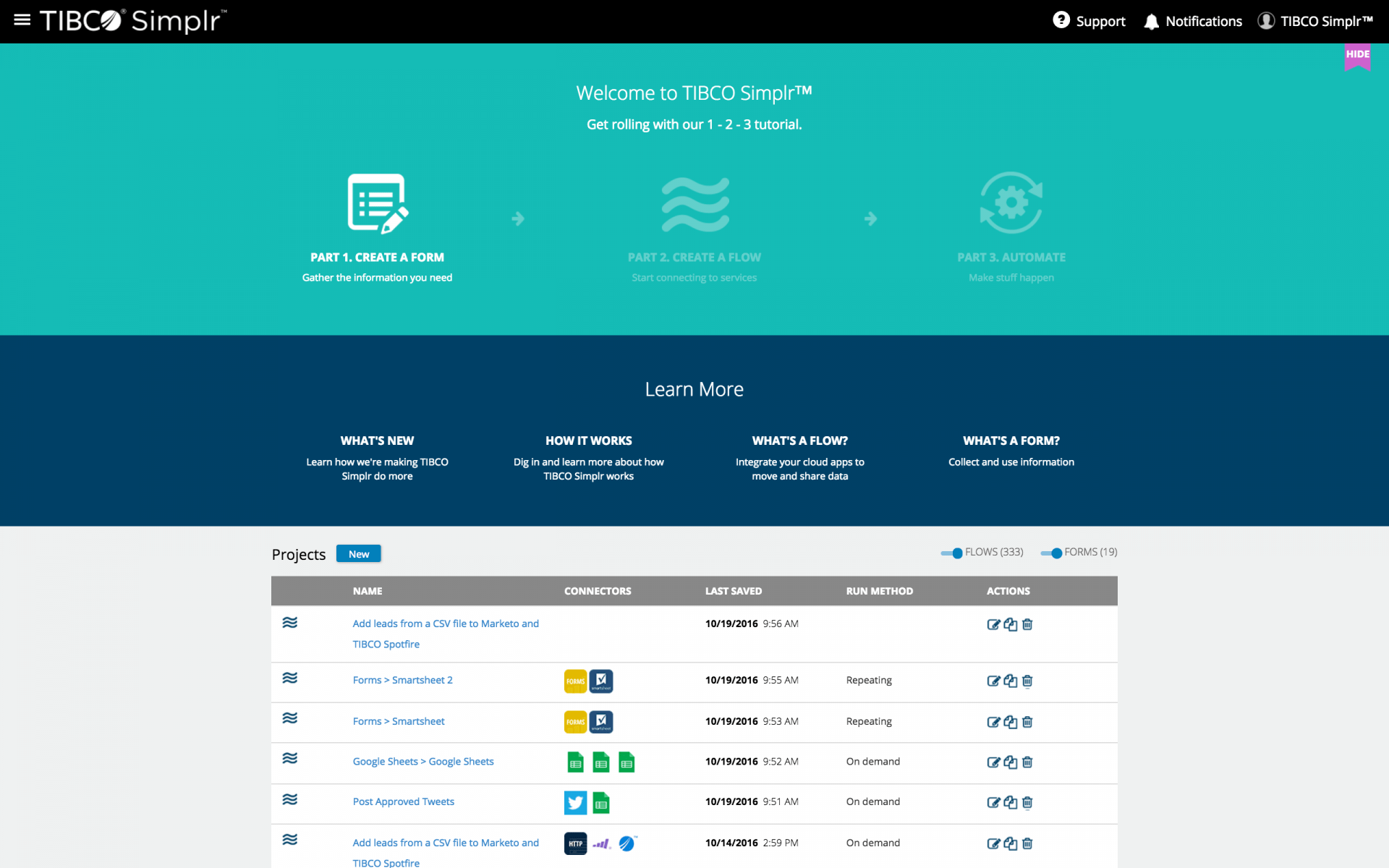Click the TIBCO Simplr logo
Screen dimensions: 1389x868
(x=130, y=21)
